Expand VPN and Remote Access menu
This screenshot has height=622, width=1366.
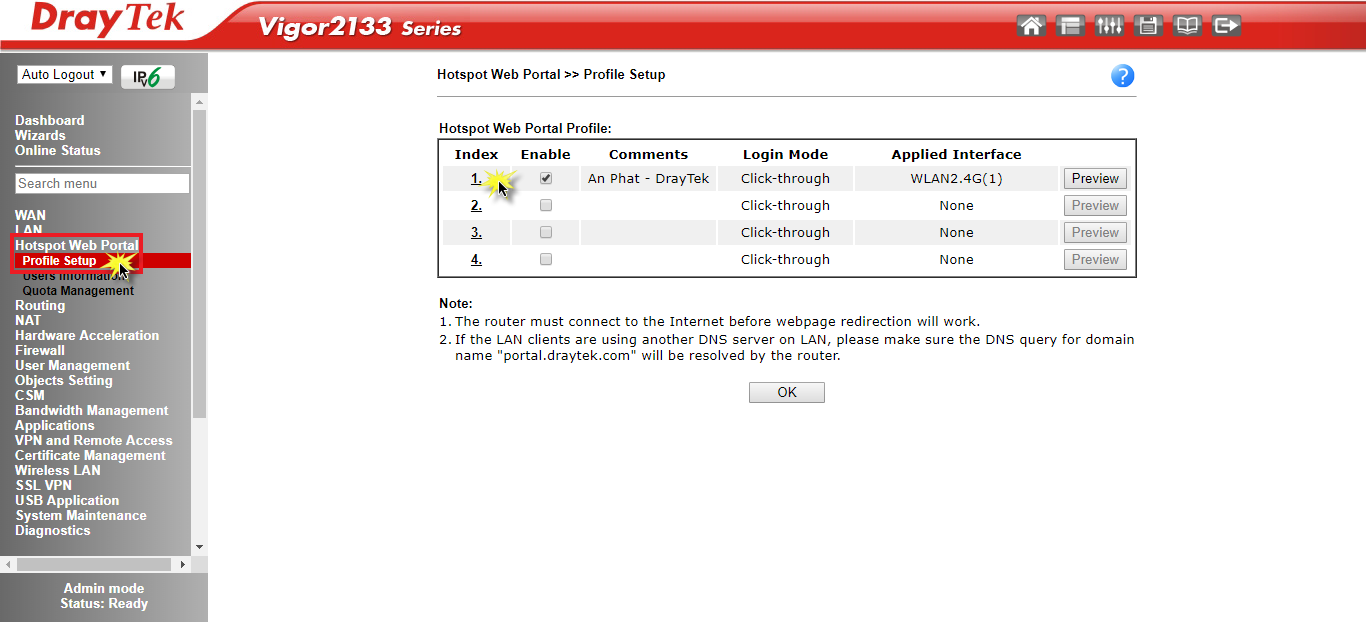coord(94,440)
